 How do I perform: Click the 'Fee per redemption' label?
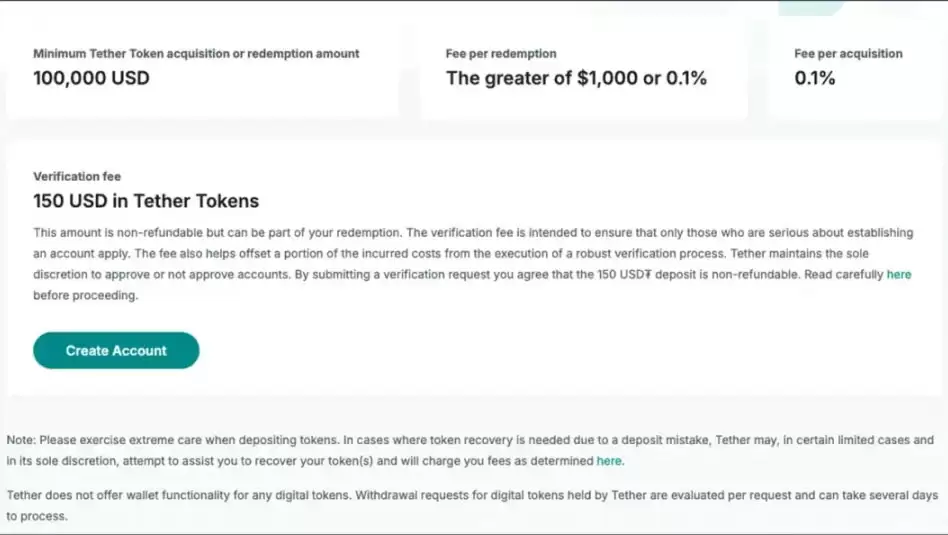click(x=501, y=54)
